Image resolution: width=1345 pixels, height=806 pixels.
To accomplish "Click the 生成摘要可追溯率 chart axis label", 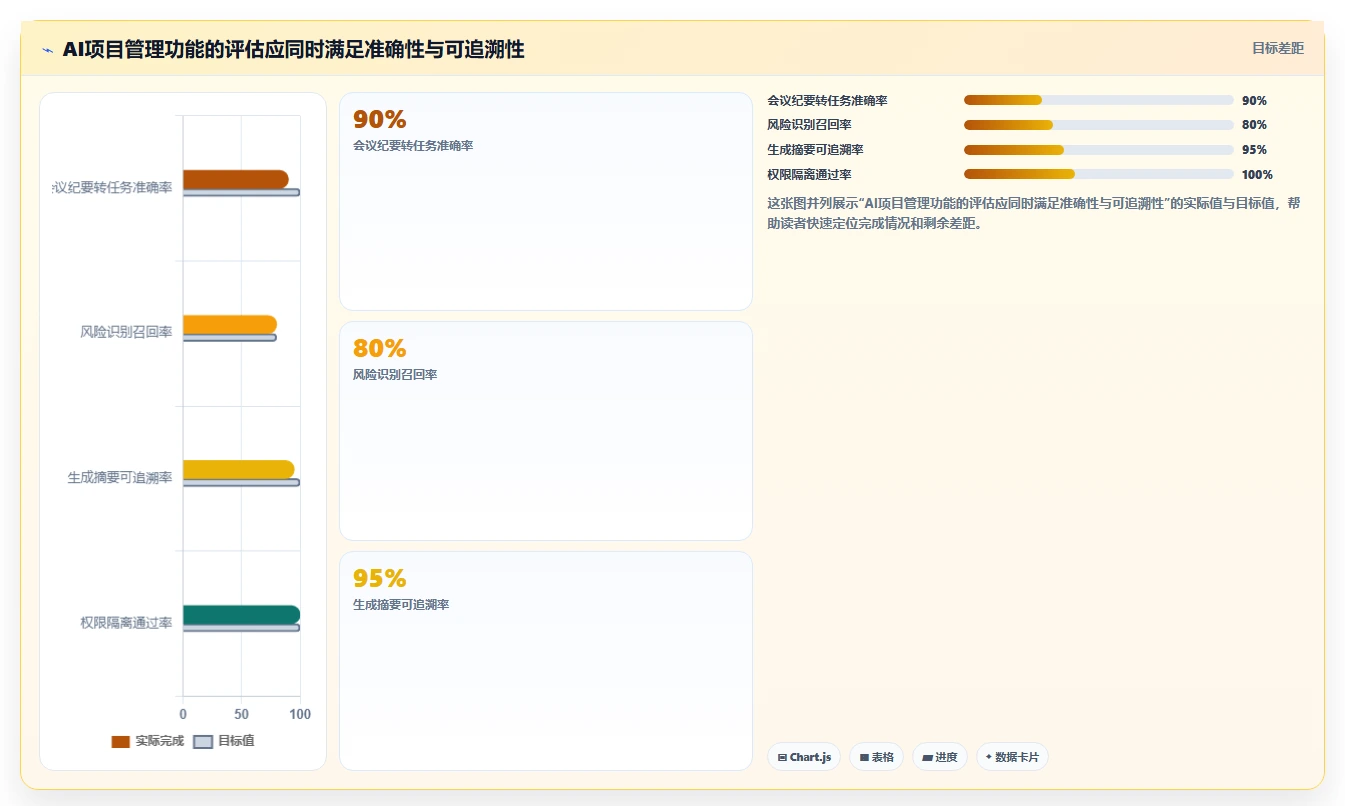I will pos(120,478).
